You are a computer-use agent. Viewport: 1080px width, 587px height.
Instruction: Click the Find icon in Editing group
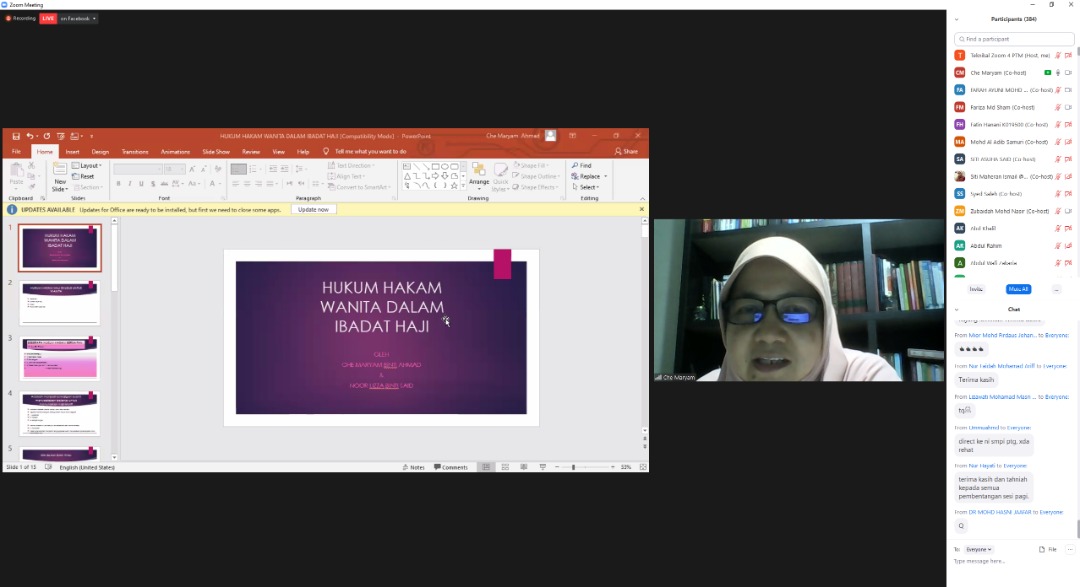[x=585, y=165]
